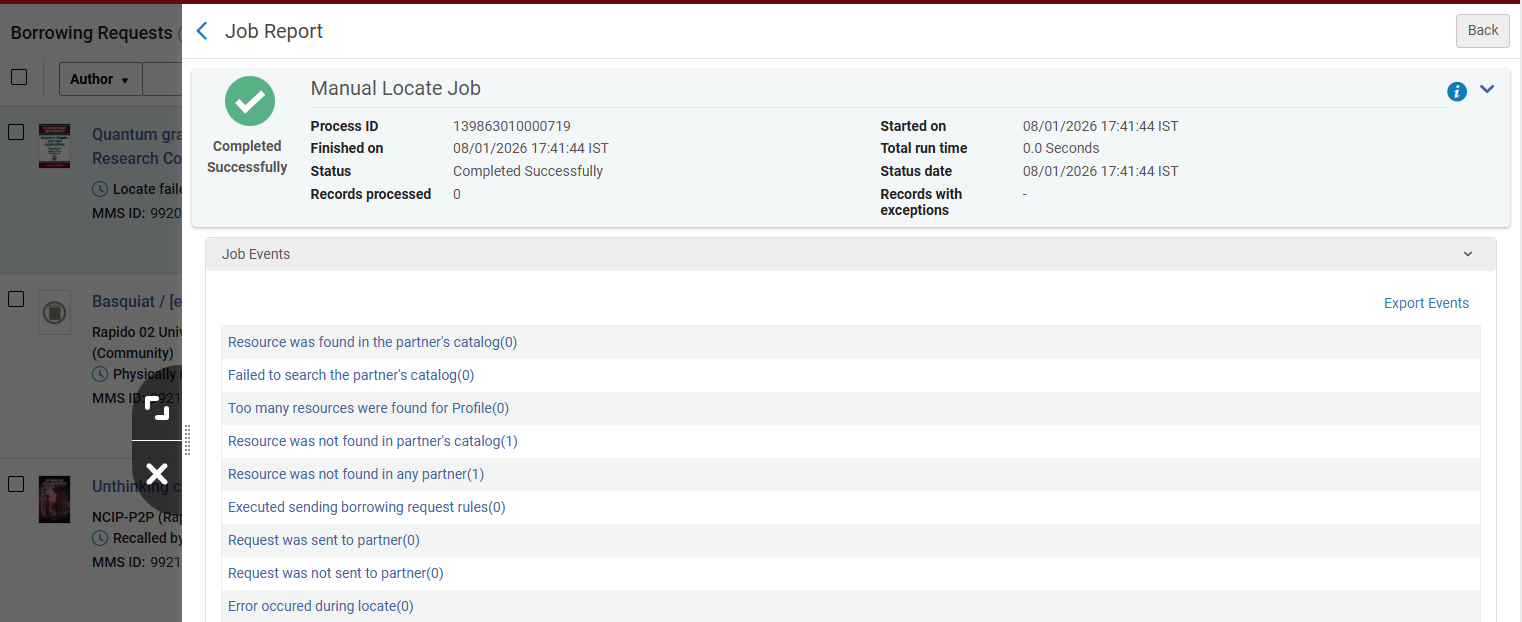The height and width of the screenshot is (622, 1522).
Task: Collapse the Job Events section
Action: [1468, 254]
